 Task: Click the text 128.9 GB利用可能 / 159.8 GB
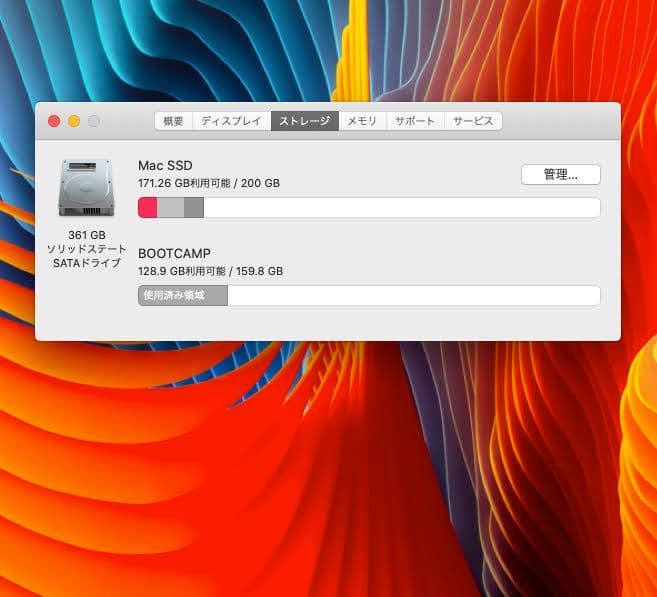[210, 271]
